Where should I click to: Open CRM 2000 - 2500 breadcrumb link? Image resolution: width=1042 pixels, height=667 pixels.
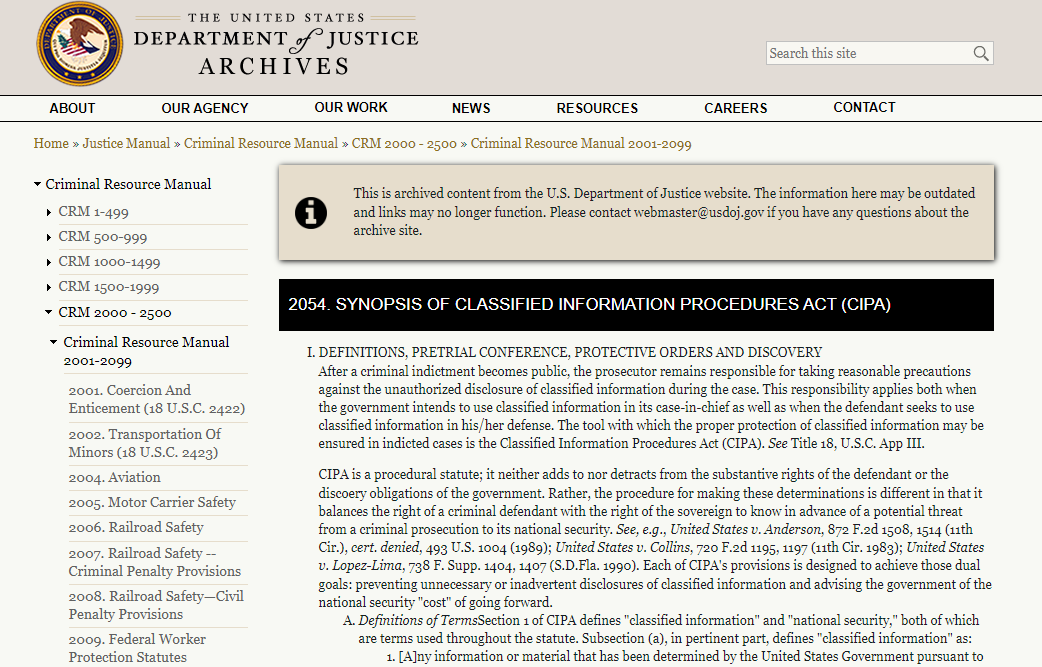point(404,143)
